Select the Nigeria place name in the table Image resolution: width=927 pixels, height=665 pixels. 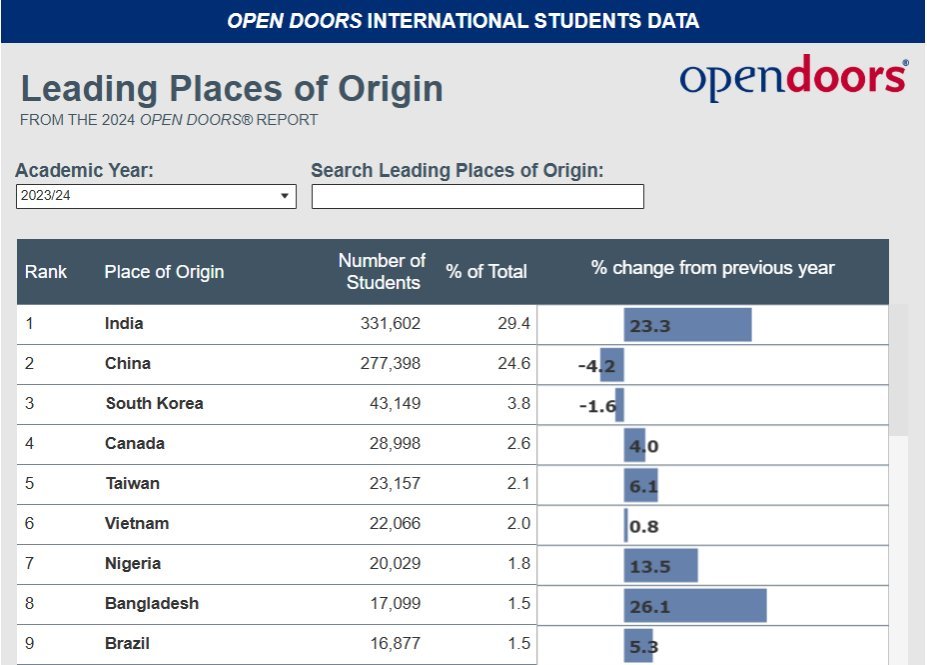coord(133,564)
